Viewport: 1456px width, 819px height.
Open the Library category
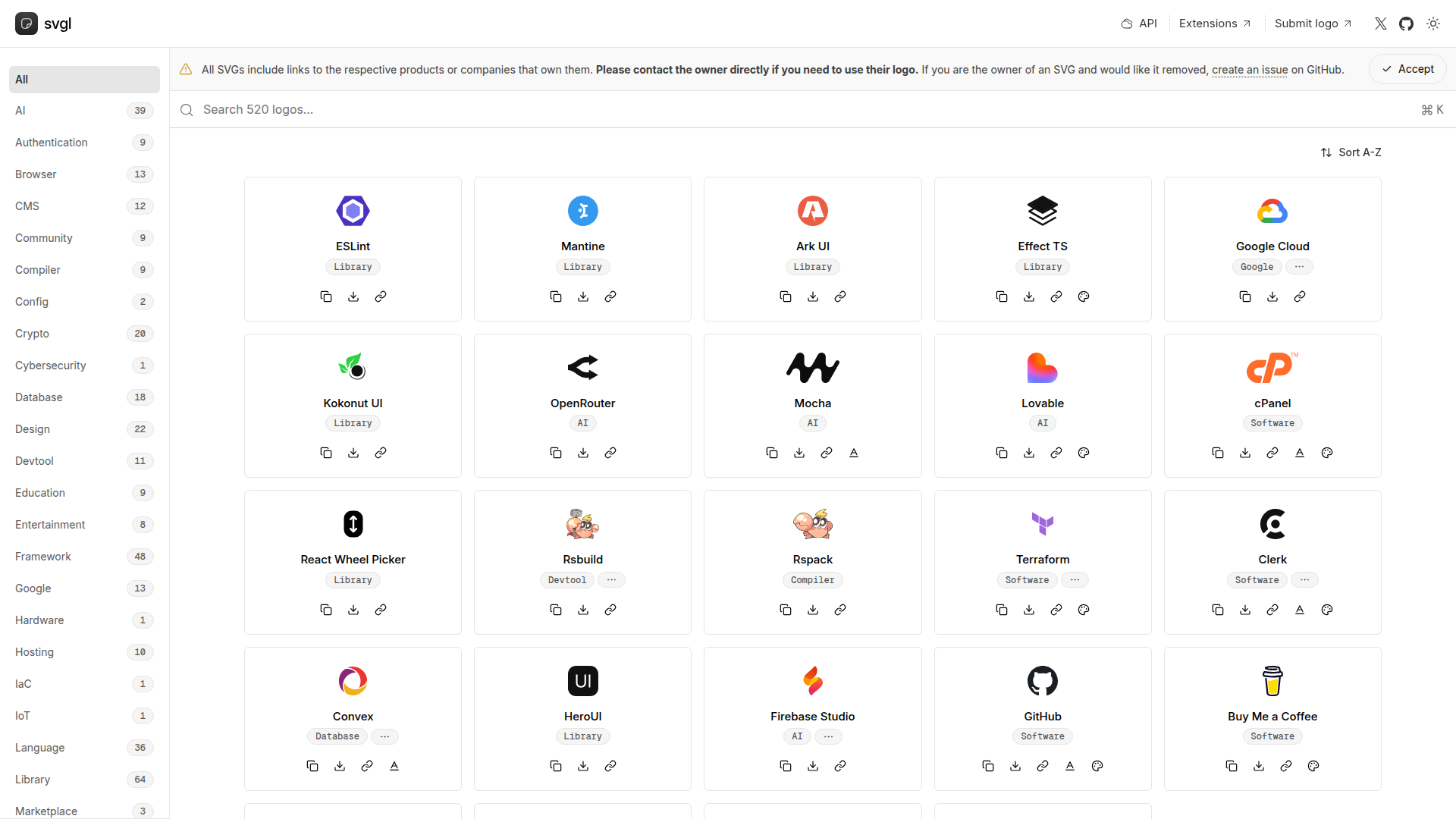pyautogui.click(x=84, y=780)
